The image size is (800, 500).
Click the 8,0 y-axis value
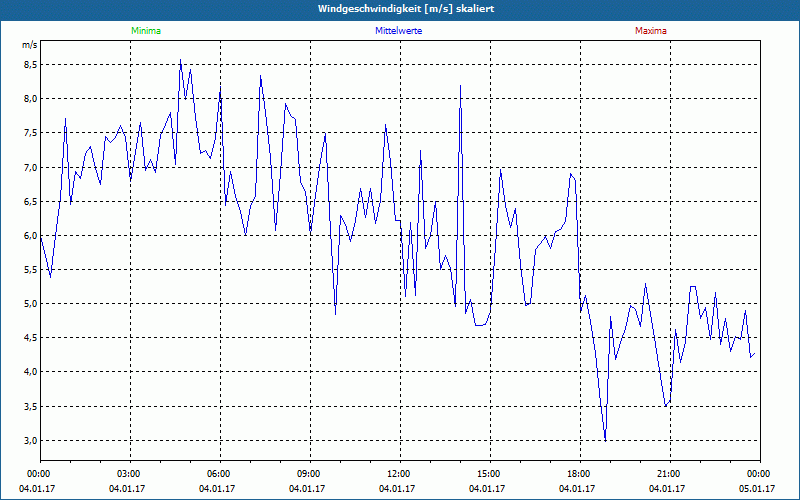click(x=31, y=99)
